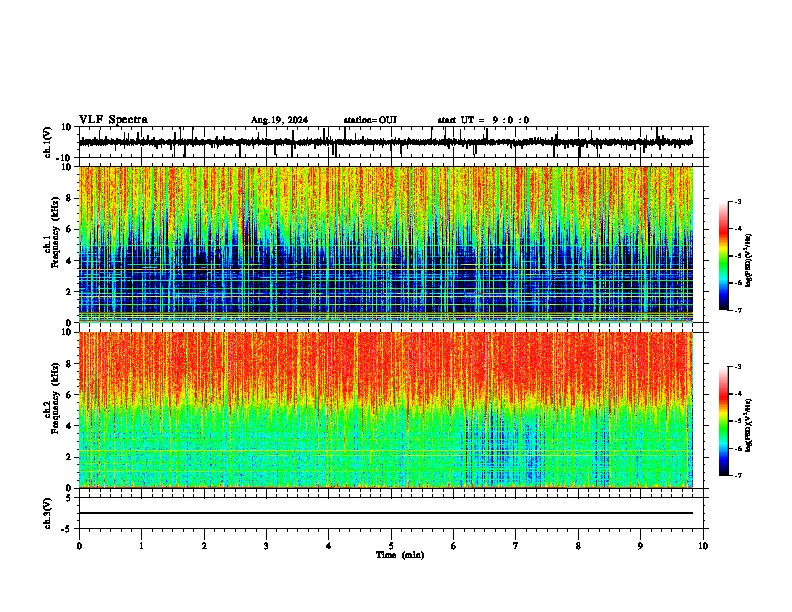The image size is (792, 612).
Task: Click the time axis tick label "10"
Action: click(703, 545)
